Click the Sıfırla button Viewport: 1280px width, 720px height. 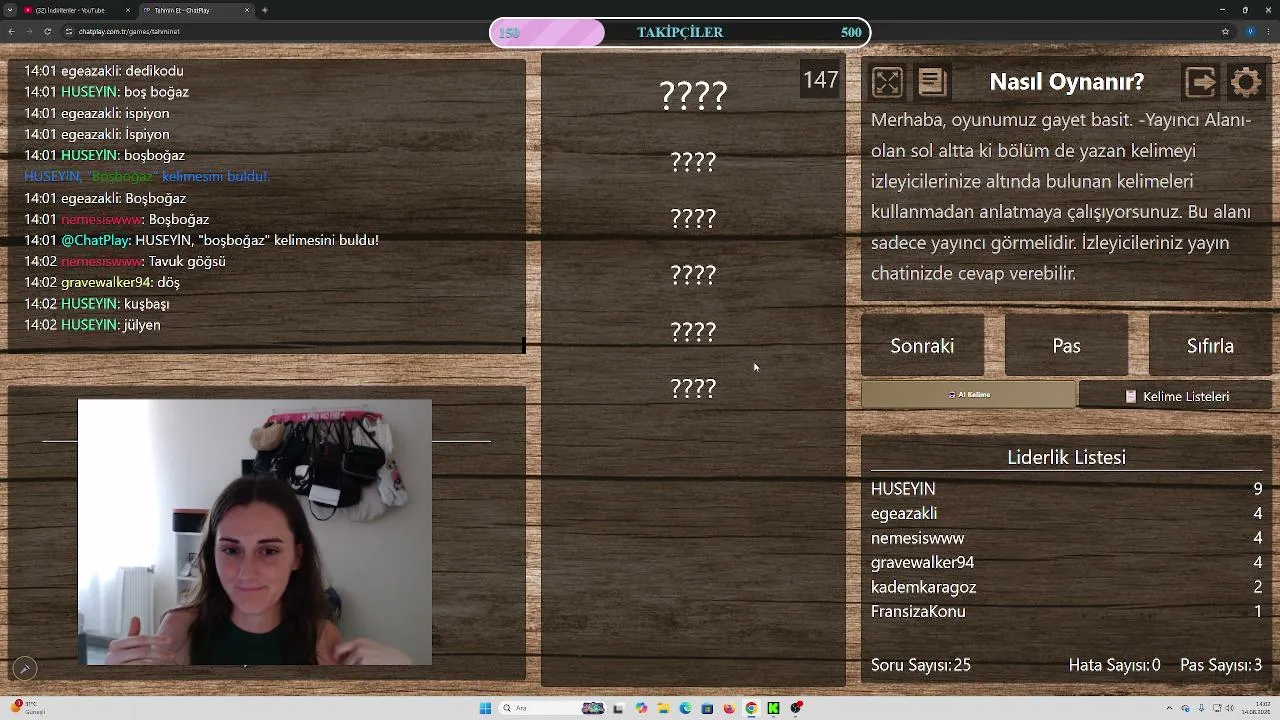(1210, 346)
